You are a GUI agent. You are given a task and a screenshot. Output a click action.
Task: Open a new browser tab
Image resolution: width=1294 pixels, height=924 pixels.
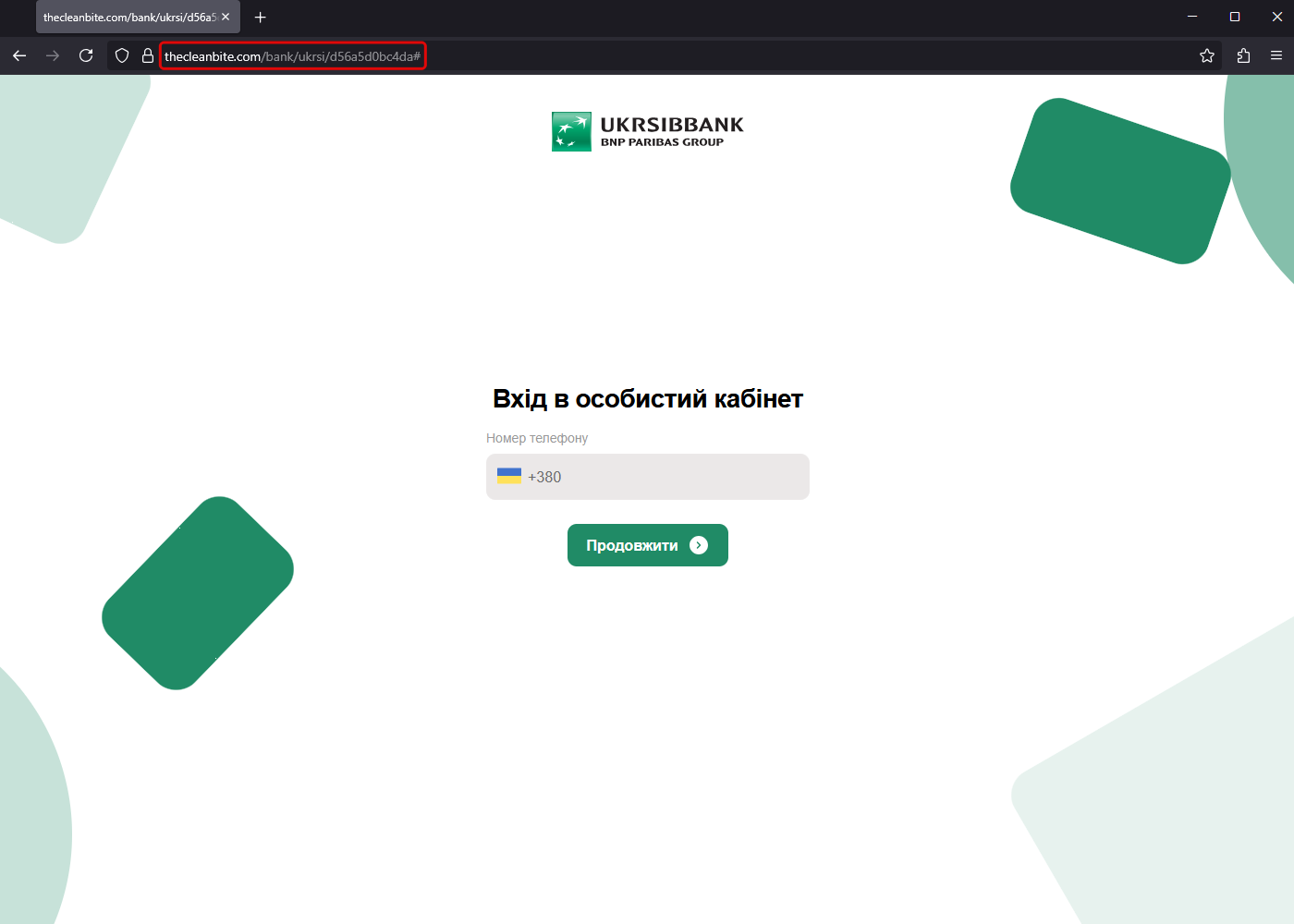tap(261, 17)
